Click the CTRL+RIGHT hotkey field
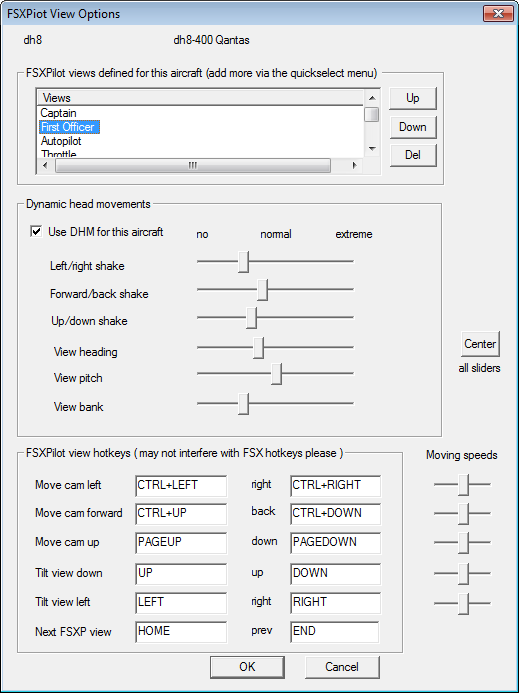Viewport: 519px width, 693px height. pos(336,486)
